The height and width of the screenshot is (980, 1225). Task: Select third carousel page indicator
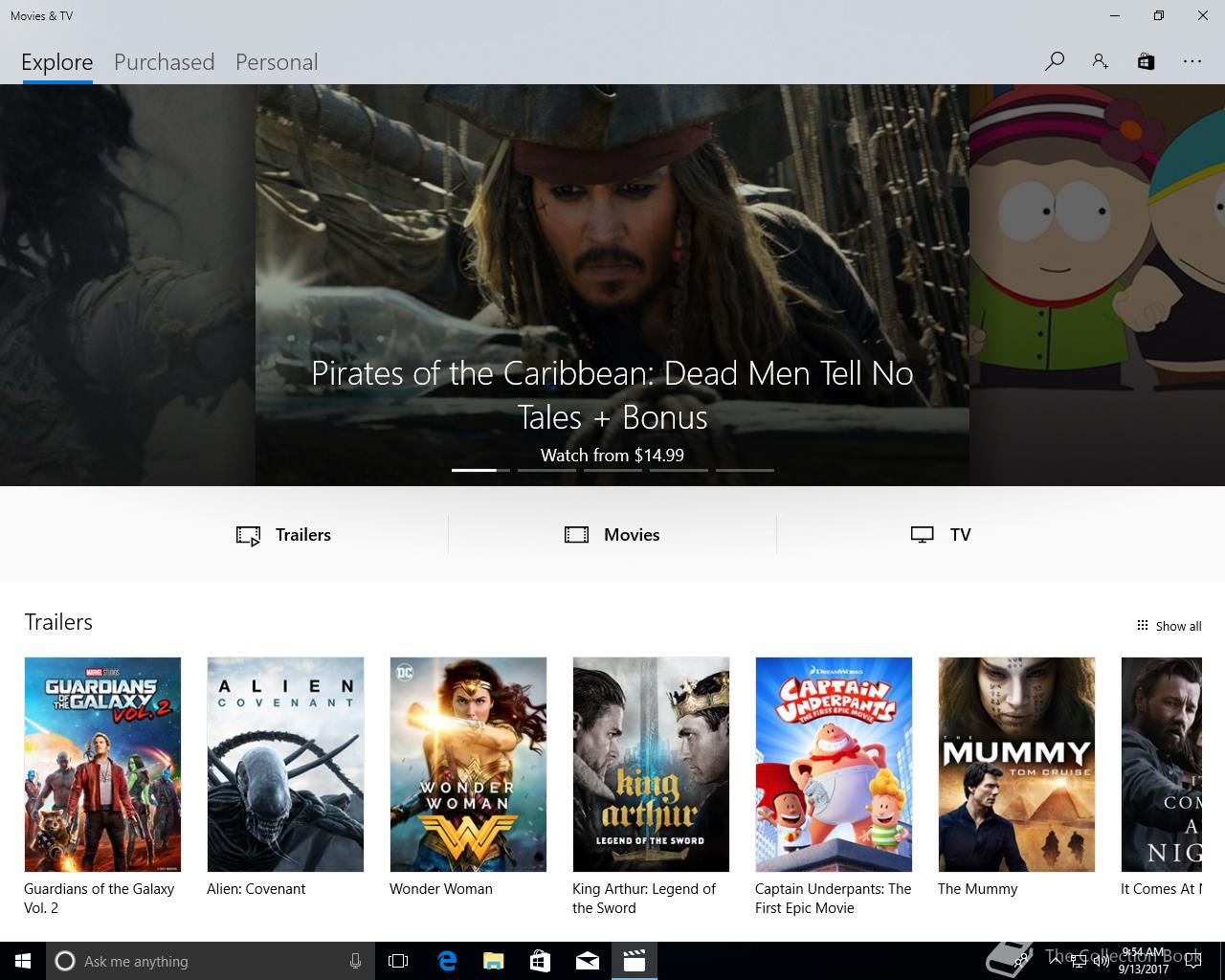click(612, 470)
